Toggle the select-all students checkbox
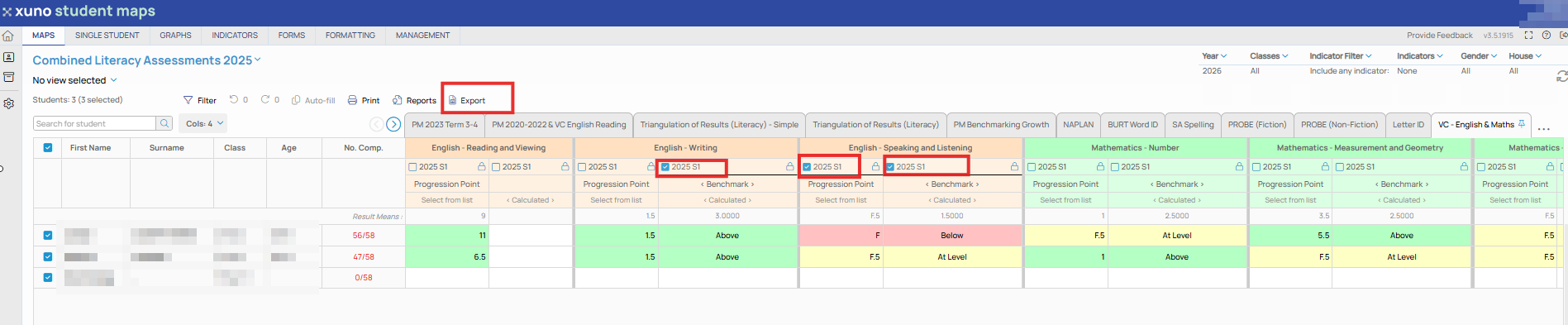 click(x=47, y=148)
